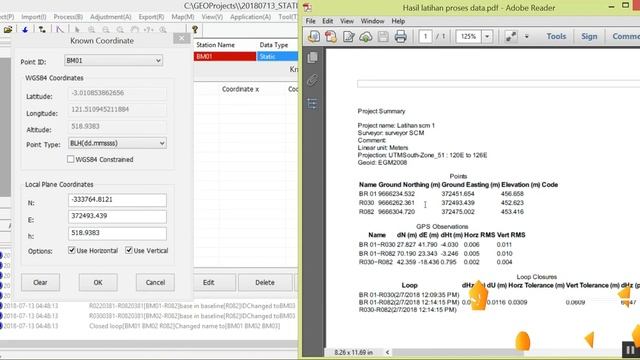Click the Static data type cell

click(x=278, y=56)
